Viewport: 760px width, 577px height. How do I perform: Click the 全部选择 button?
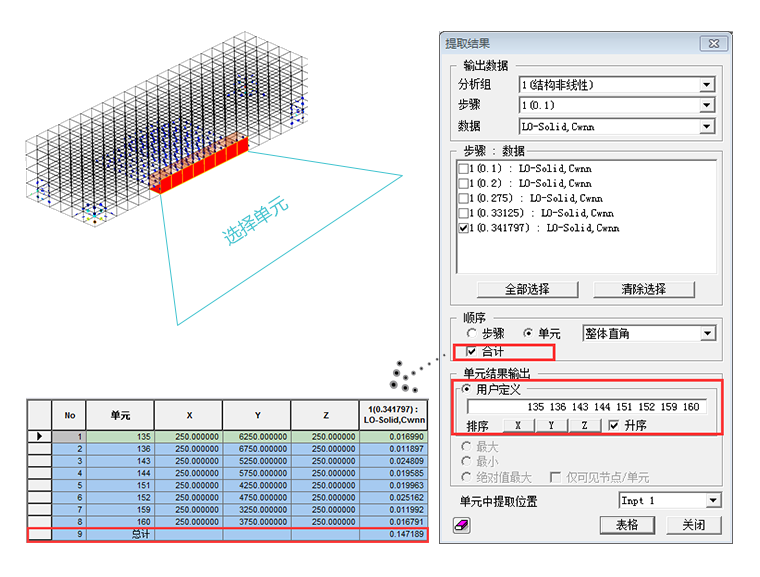pos(527,289)
